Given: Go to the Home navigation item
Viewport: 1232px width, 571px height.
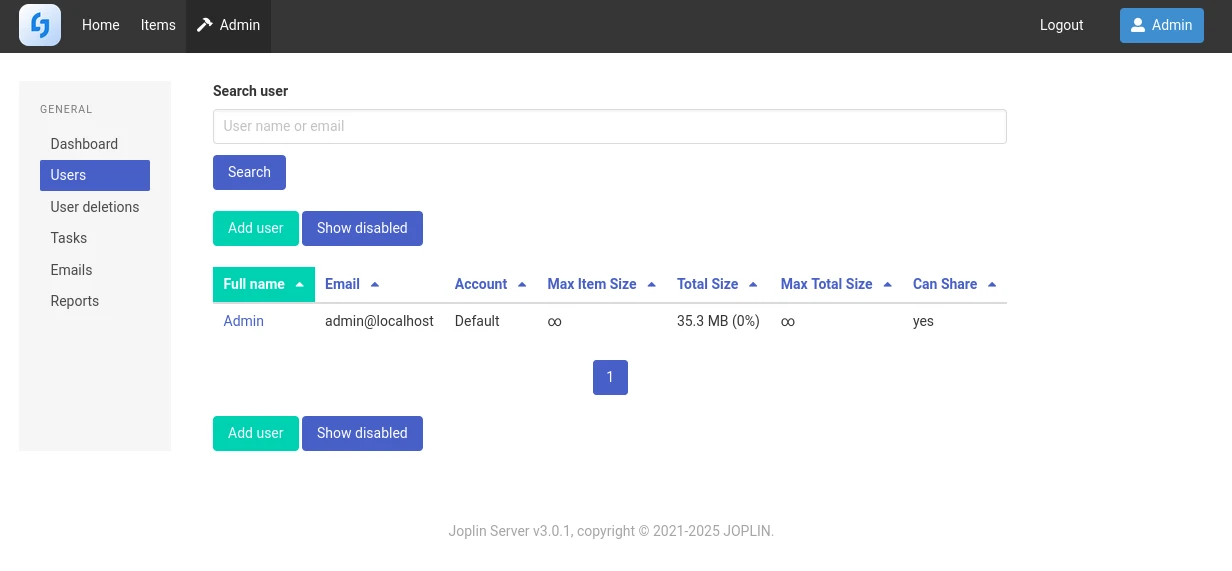Looking at the screenshot, I should 100,25.
